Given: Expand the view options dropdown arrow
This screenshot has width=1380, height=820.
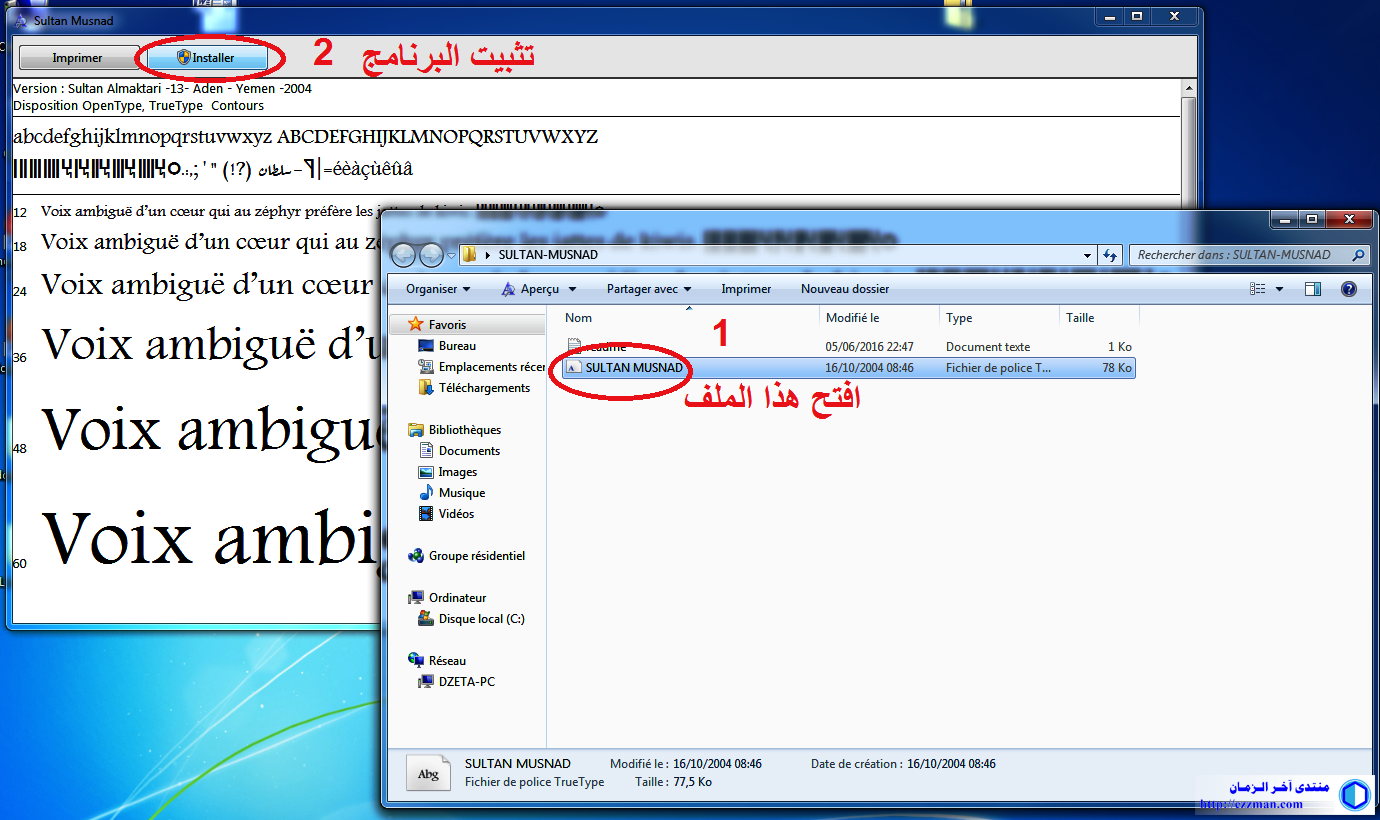Looking at the screenshot, I should (x=1279, y=290).
